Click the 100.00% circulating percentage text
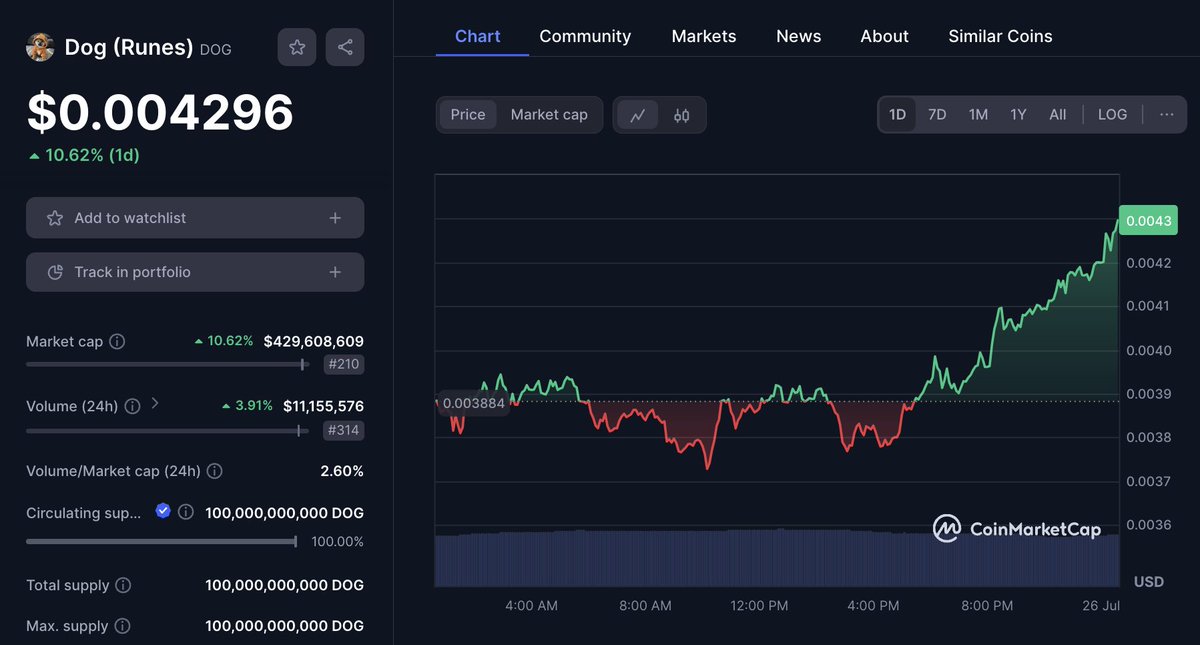The width and height of the screenshot is (1200, 645). 336,542
